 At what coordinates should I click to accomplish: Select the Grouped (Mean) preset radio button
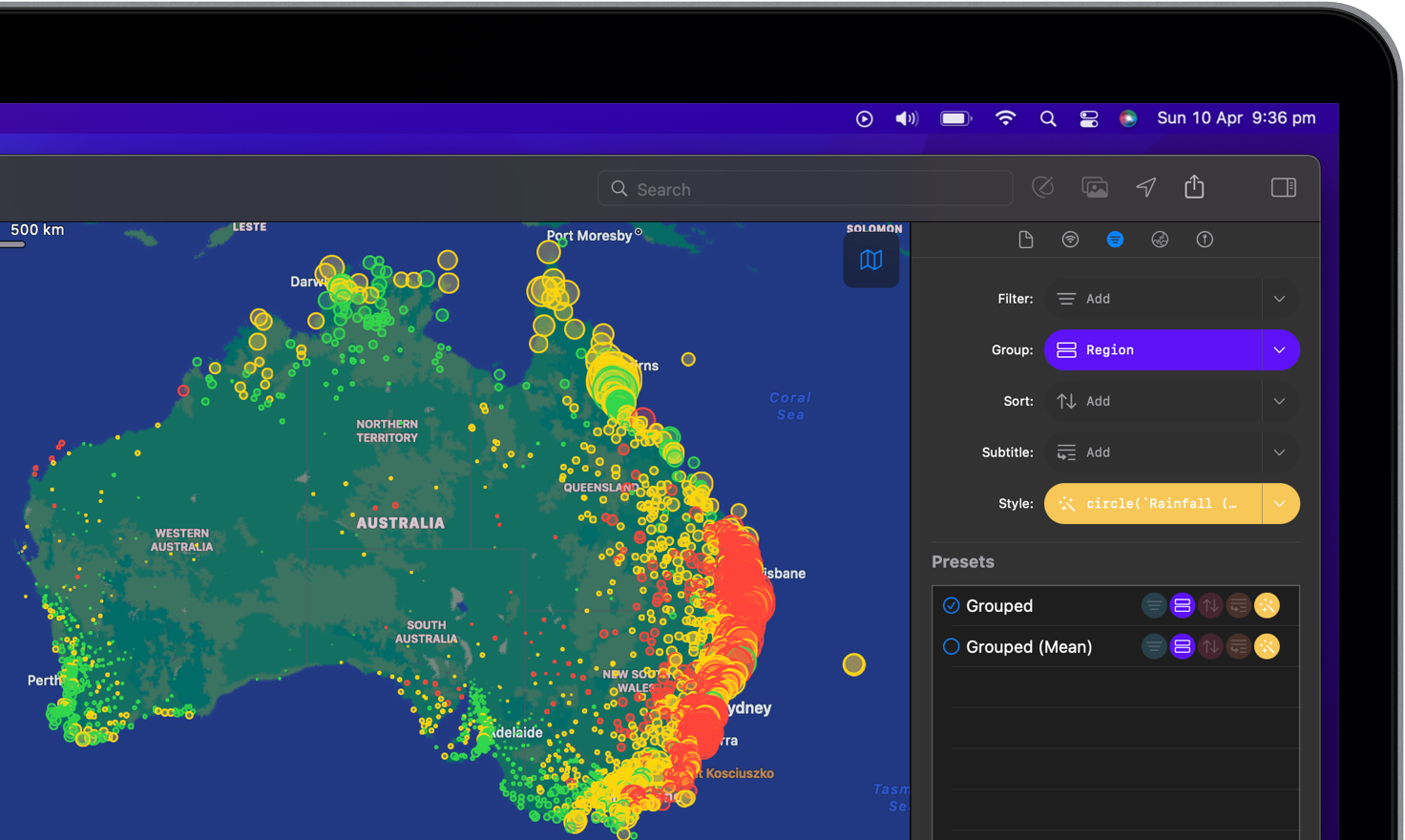click(952, 646)
